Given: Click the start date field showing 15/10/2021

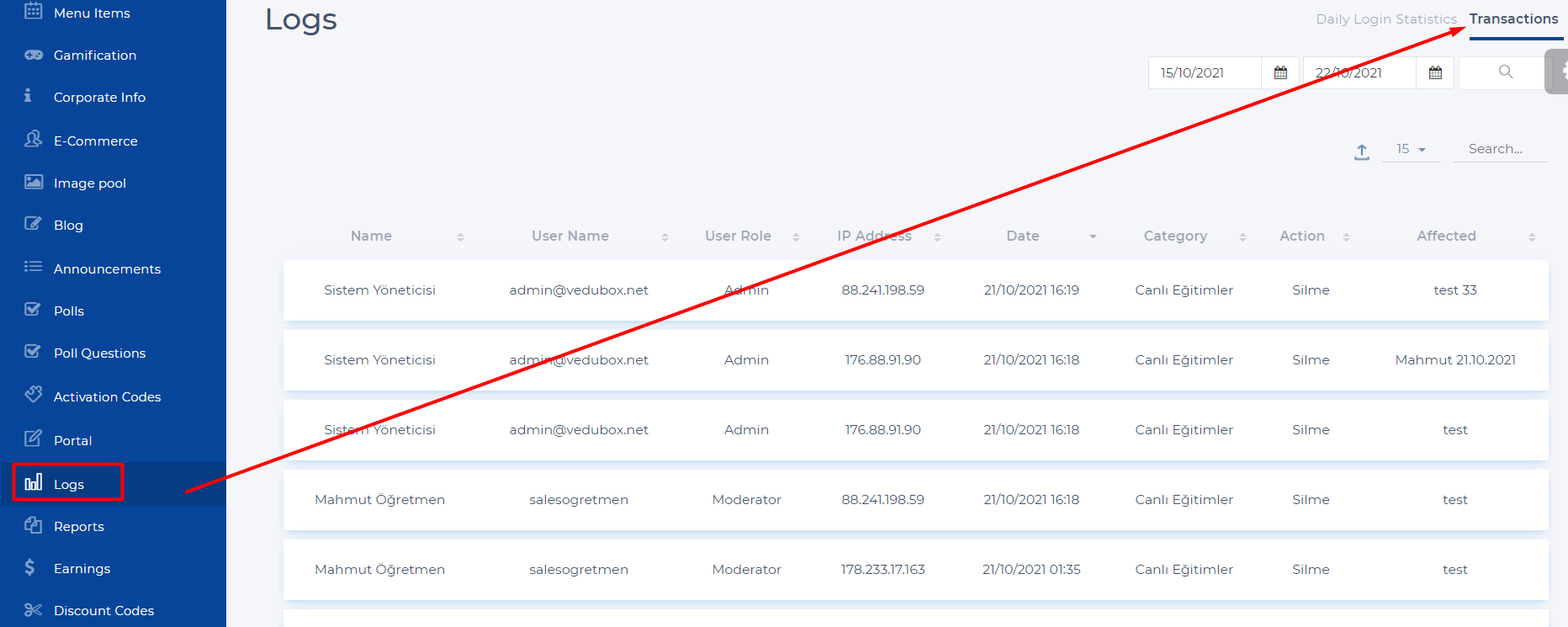Looking at the screenshot, I should (x=1203, y=73).
